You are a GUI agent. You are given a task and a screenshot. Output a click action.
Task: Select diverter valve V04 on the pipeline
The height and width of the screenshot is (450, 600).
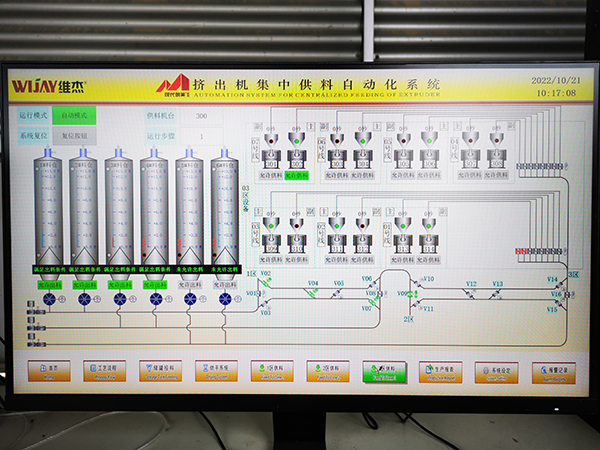[312, 291]
